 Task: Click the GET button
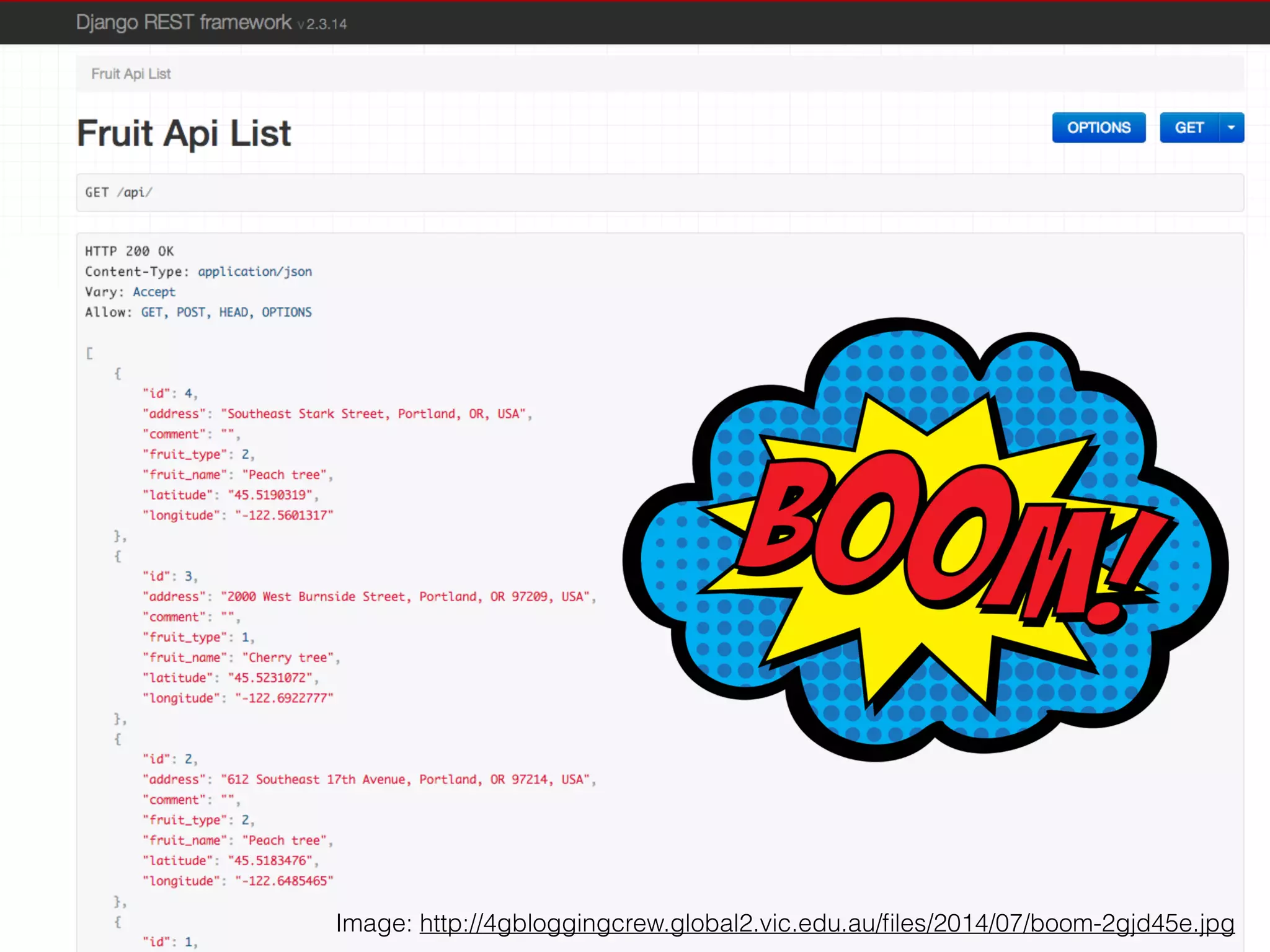tap(1189, 128)
